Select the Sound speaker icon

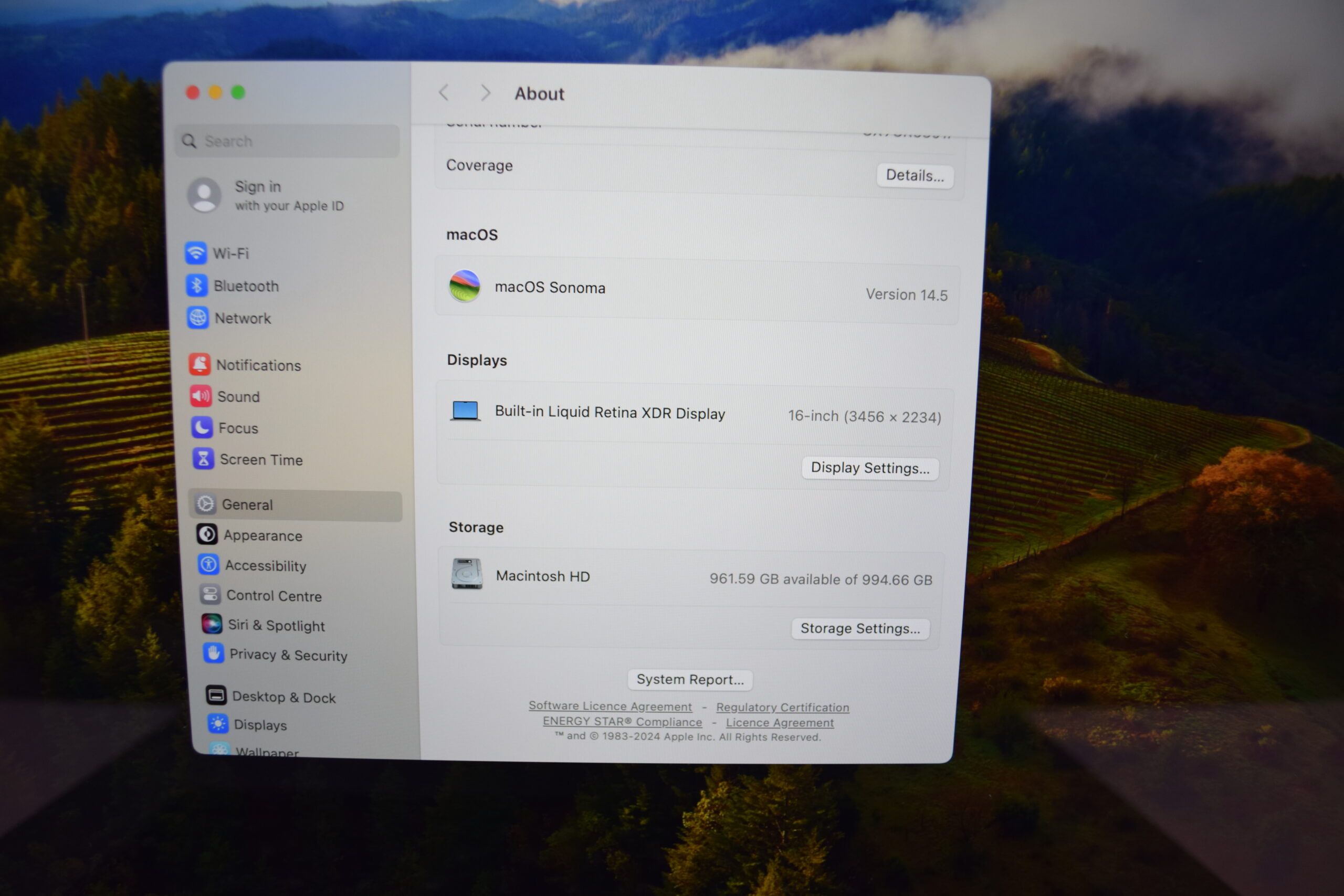201,396
